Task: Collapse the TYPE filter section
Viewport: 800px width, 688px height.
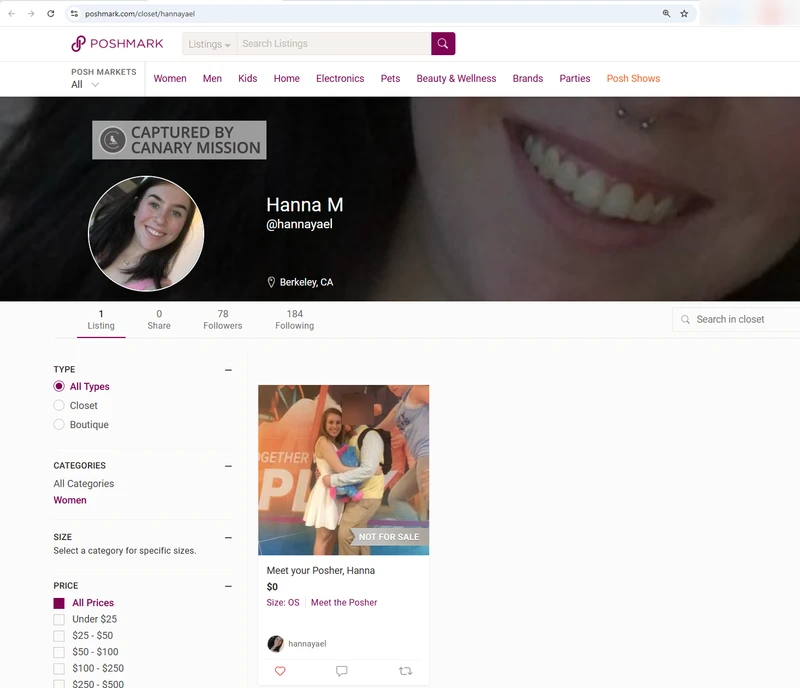Action: pyautogui.click(x=229, y=370)
